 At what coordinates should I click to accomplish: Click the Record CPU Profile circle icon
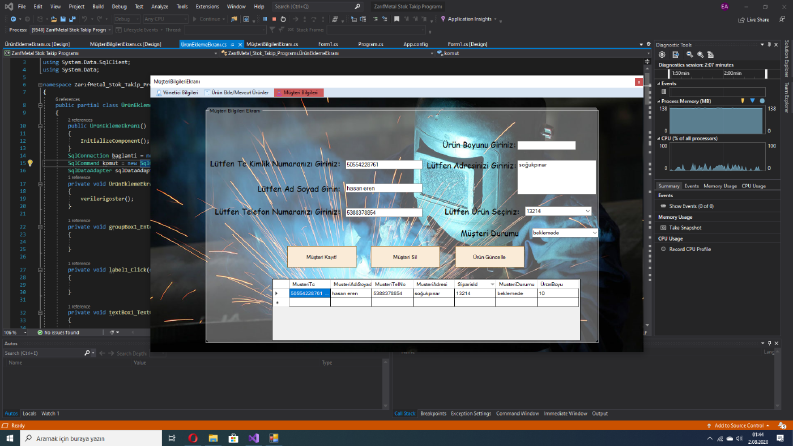[x=663, y=249]
